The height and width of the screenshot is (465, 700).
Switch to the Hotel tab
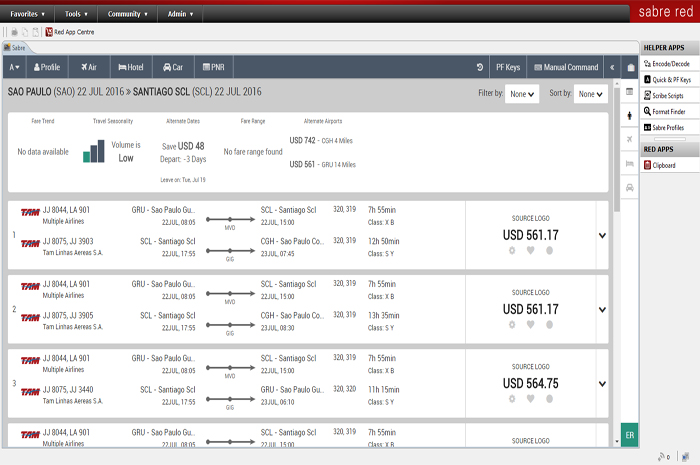[x=131, y=67]
